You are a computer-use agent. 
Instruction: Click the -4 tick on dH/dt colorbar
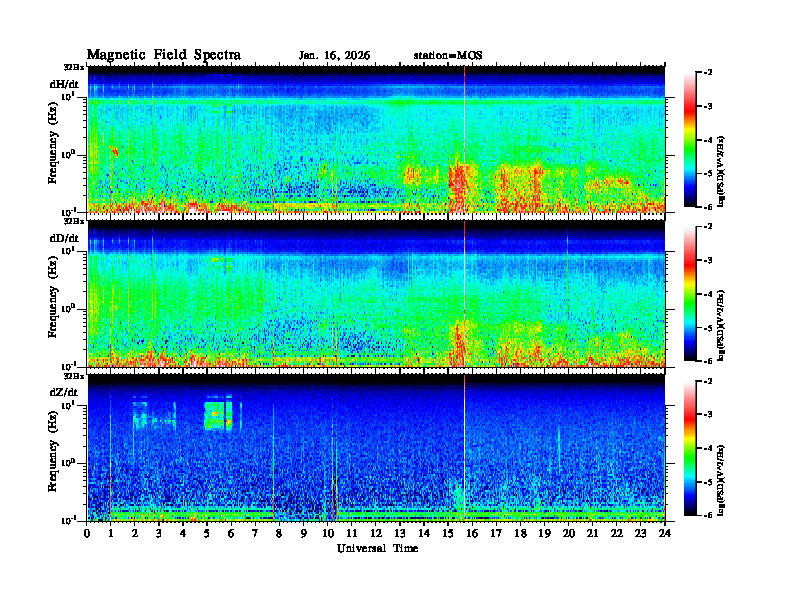tap(708, 140)
